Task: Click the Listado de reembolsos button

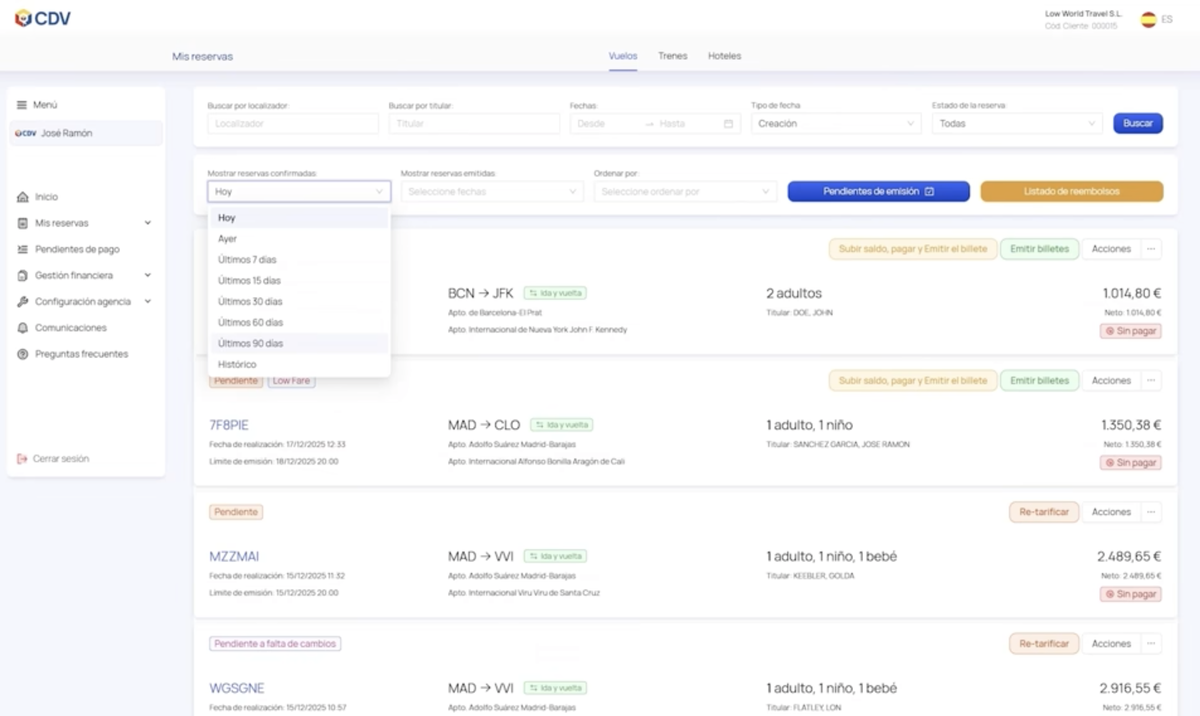Action: [1071, 192]
